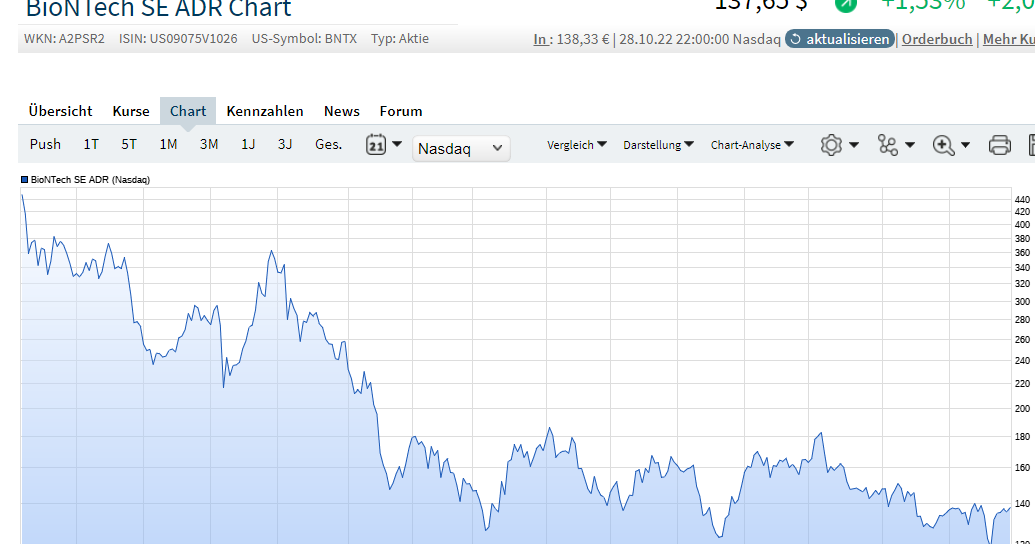The width and height of the screenshot is (1035, 544).
Task: Click the 200 price axis label
Action: (x=1022, y=409)
